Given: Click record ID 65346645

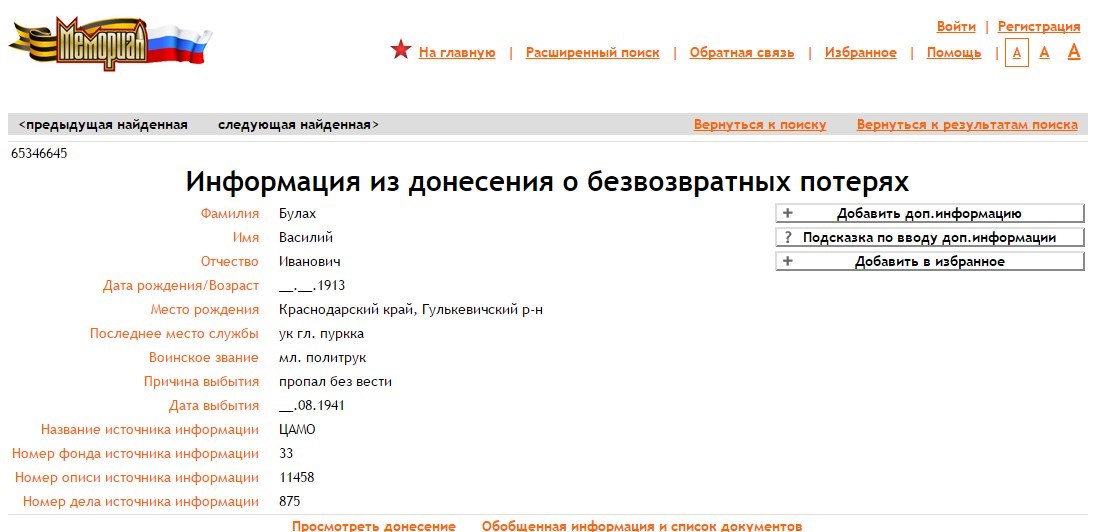Looking at the screenshot, I should pos(39,153).
